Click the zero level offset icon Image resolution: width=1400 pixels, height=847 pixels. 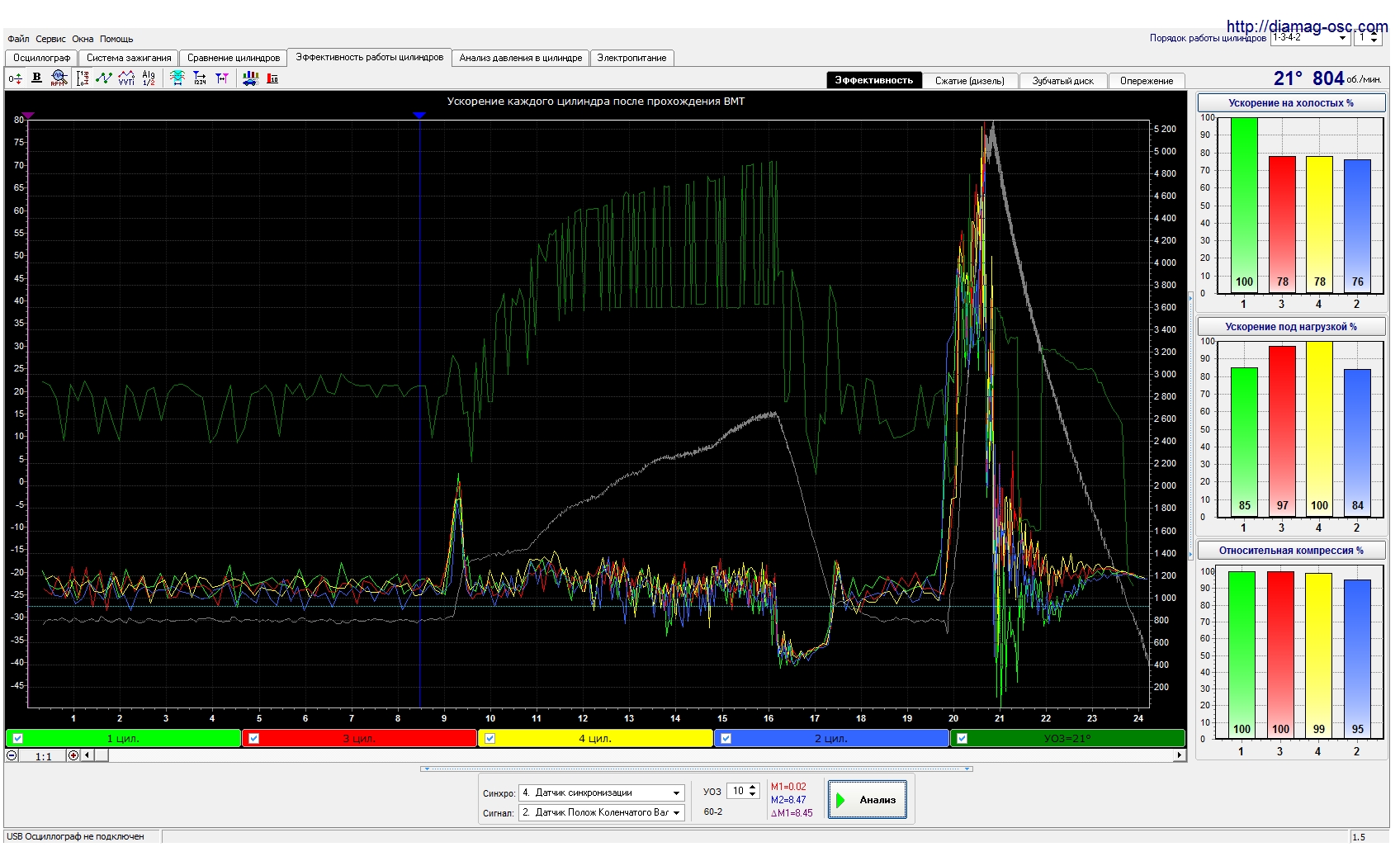15,78
